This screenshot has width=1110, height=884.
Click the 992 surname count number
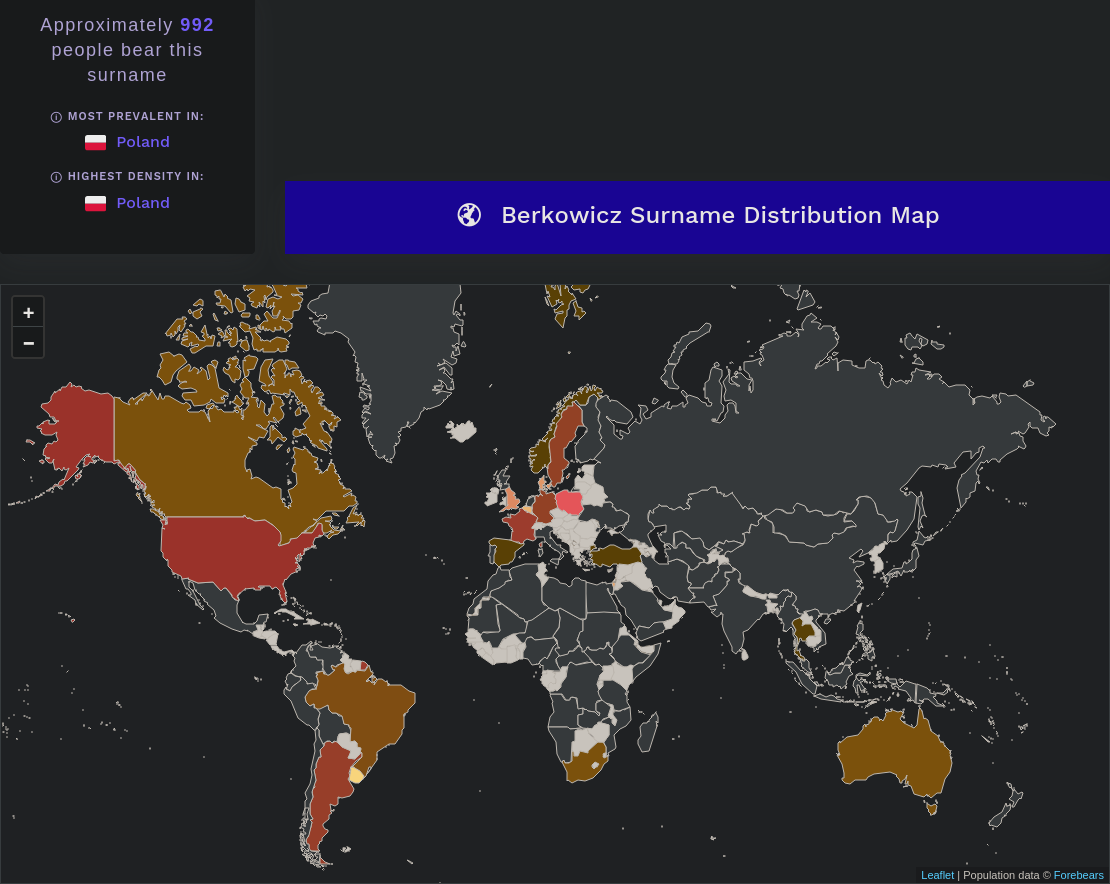197,25
